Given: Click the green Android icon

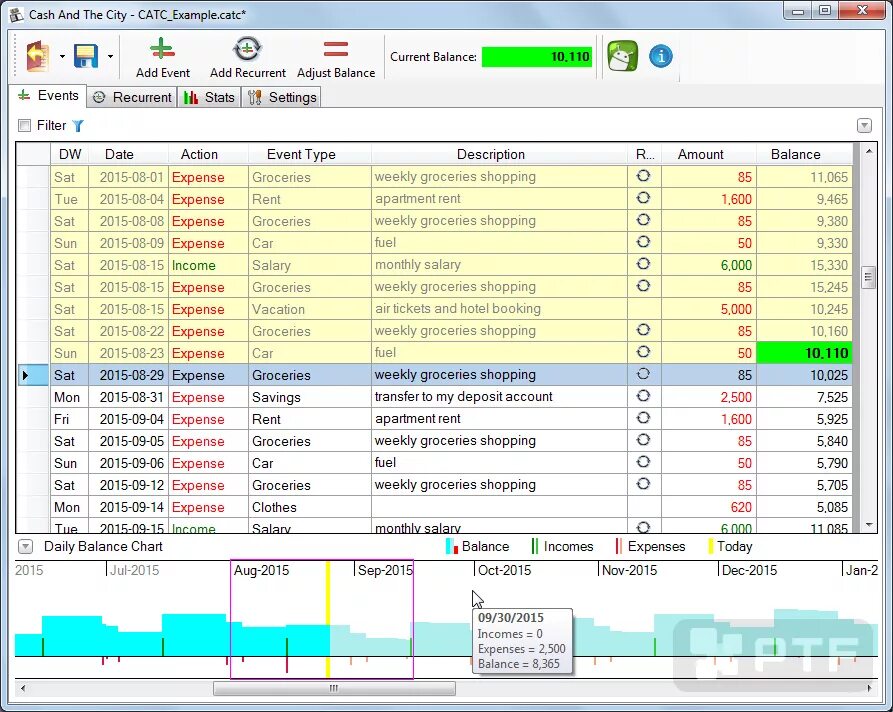Looking at the screenshot, I should 622,56.
